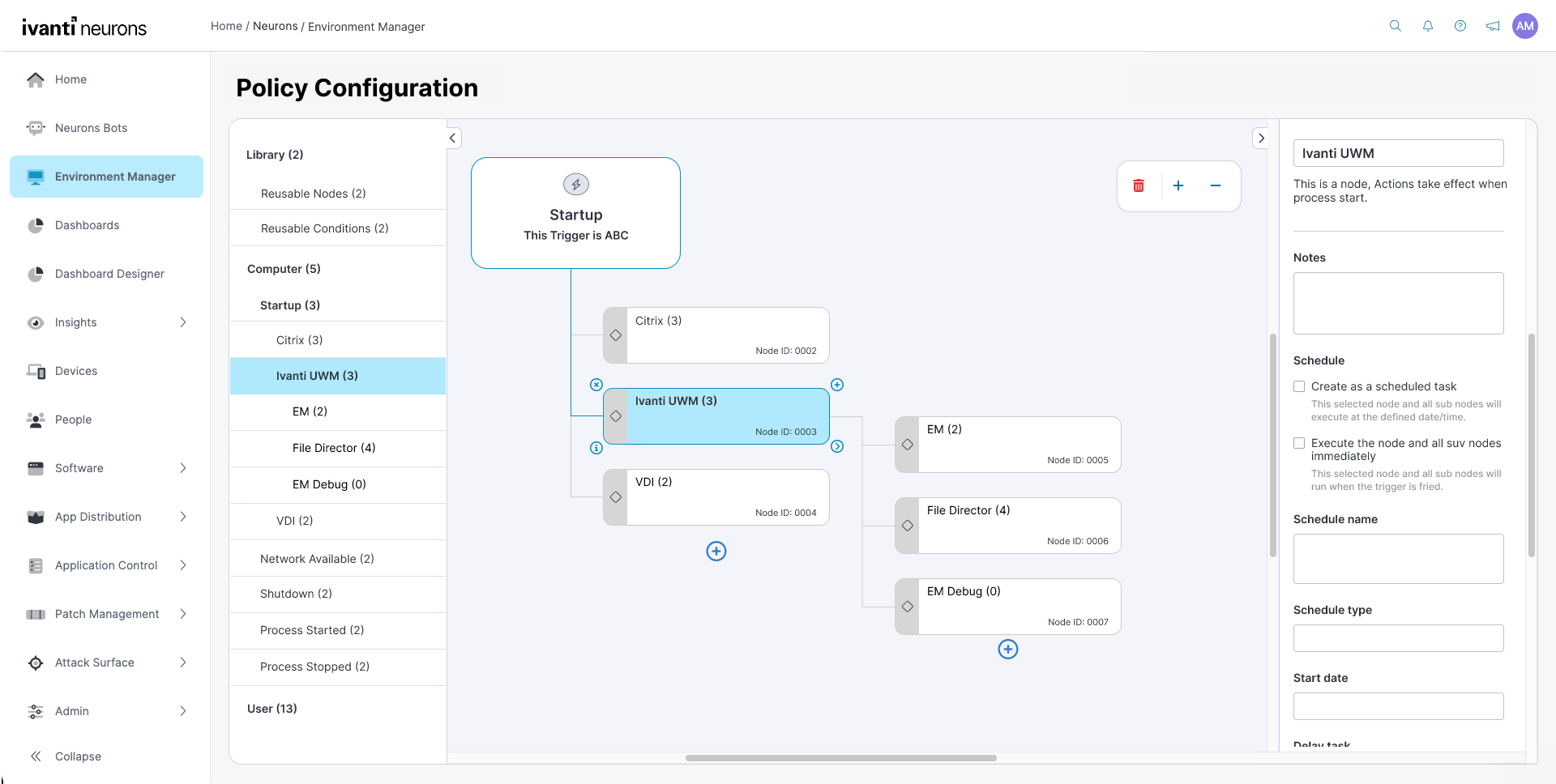
Task: Delete selected node with trash icon
Action: [x=1139, y=185]
